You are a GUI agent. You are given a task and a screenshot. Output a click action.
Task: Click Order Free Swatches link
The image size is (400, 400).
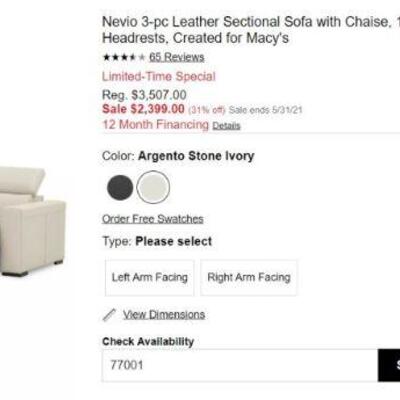point(153,219)
